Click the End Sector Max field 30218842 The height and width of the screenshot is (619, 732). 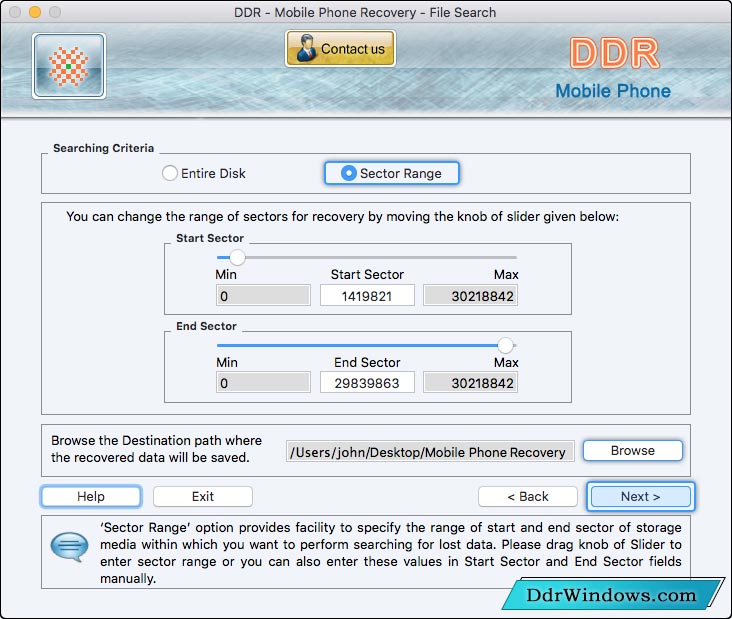click(x=470, y=383)
